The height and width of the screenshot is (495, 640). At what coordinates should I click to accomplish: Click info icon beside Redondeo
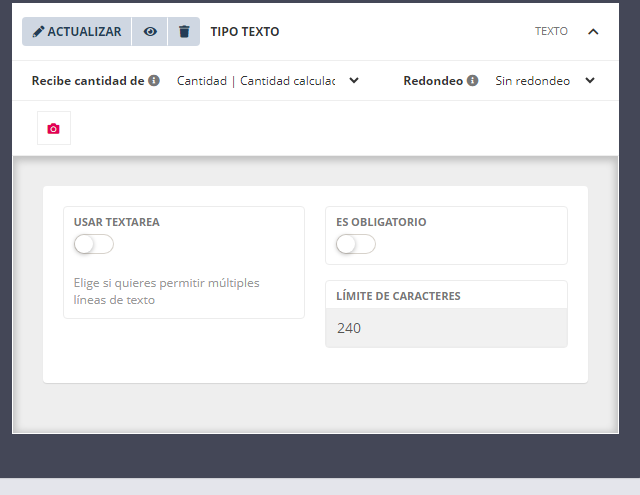pyautogui.click(x=472, y=81)
